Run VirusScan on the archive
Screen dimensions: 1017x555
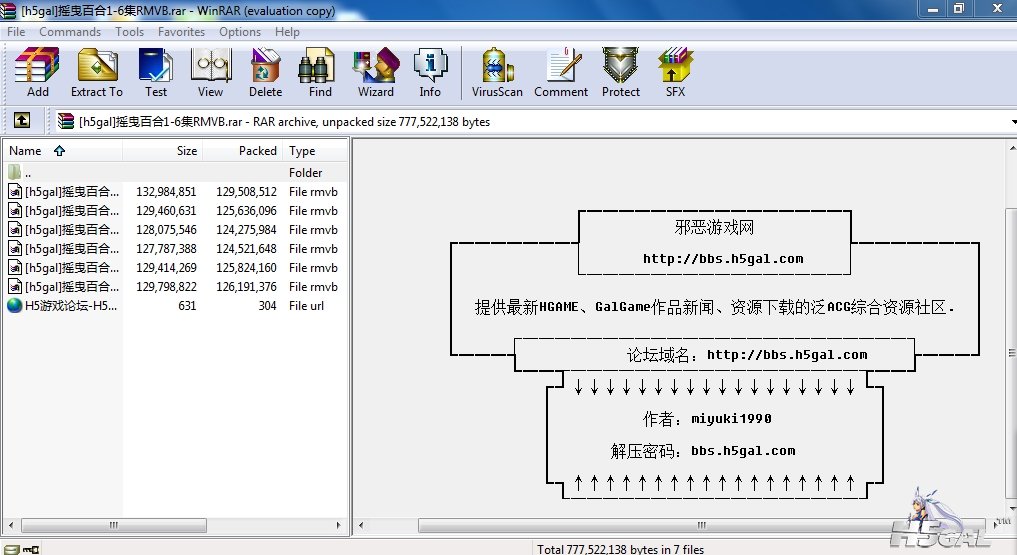[x=497, y=73]
